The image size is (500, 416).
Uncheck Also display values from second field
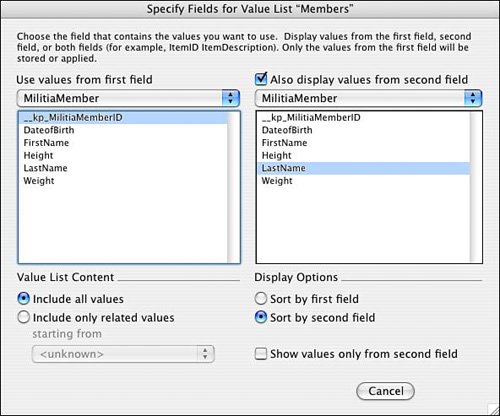click(261, 79)
